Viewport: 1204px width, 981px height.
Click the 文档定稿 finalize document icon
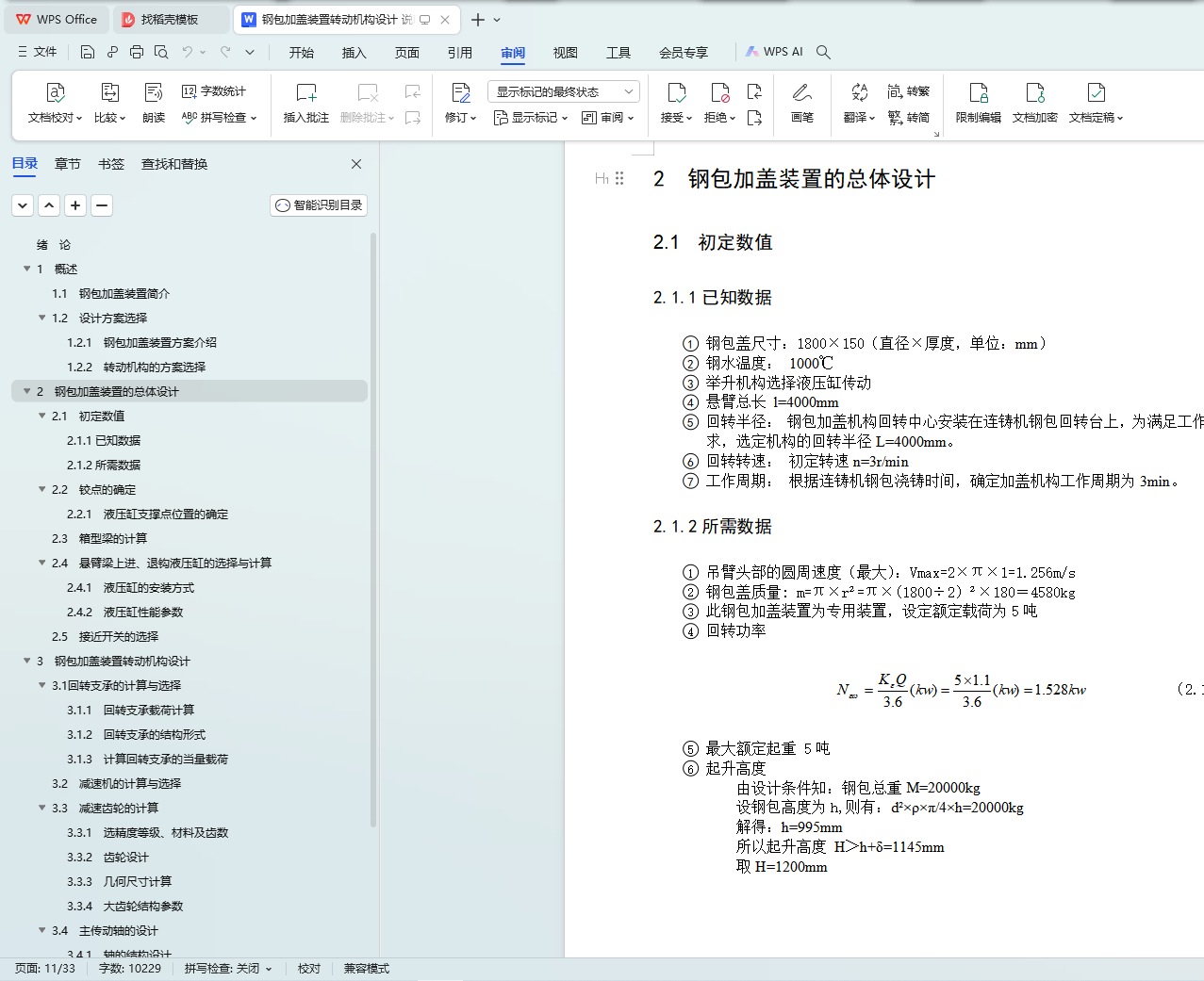(1097, 92)
